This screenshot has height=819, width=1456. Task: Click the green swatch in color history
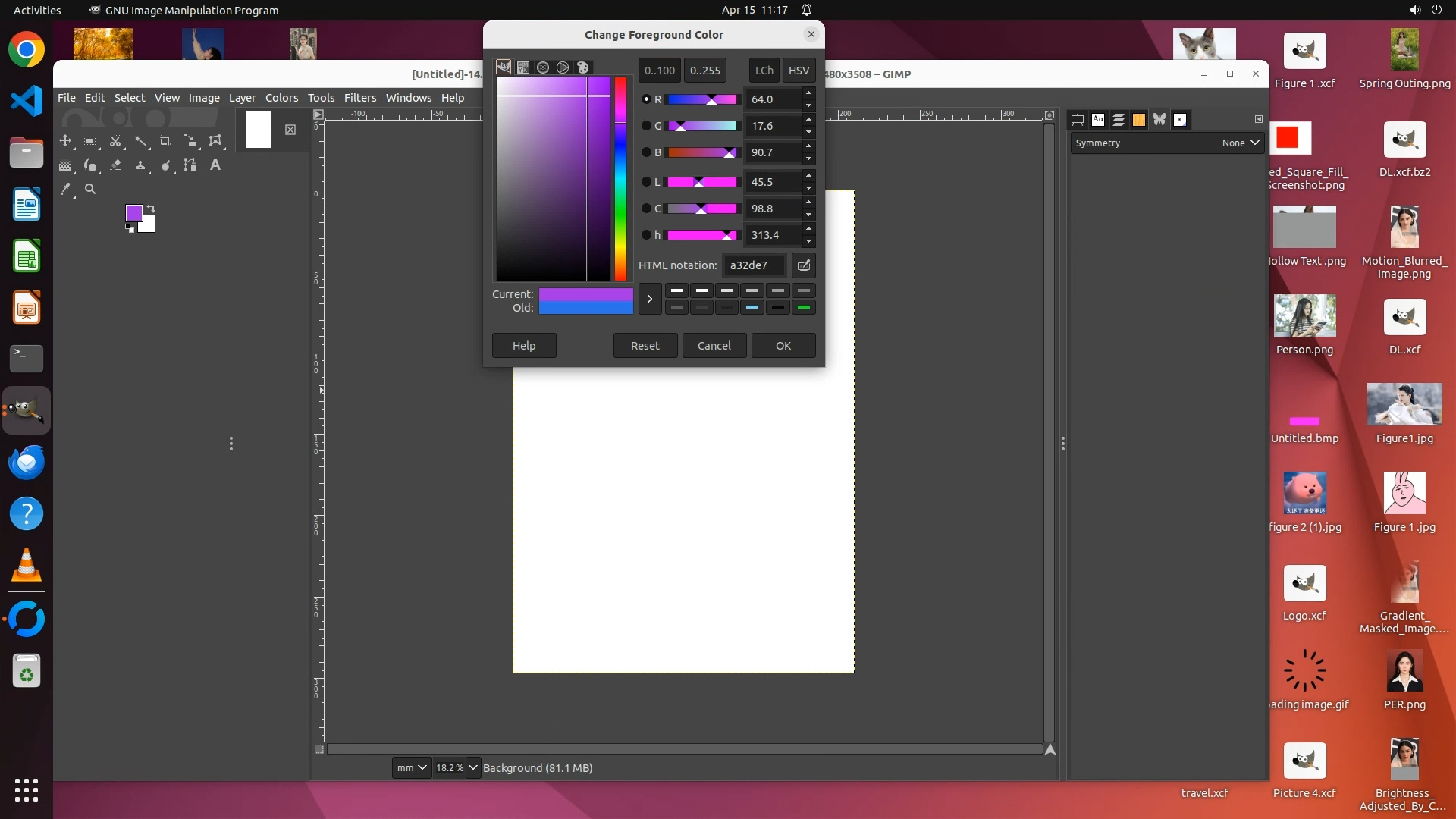click(803, 307)
